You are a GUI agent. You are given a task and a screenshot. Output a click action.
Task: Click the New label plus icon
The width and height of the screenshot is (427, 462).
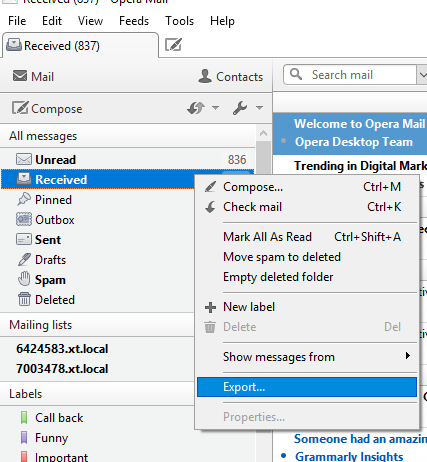210,307
